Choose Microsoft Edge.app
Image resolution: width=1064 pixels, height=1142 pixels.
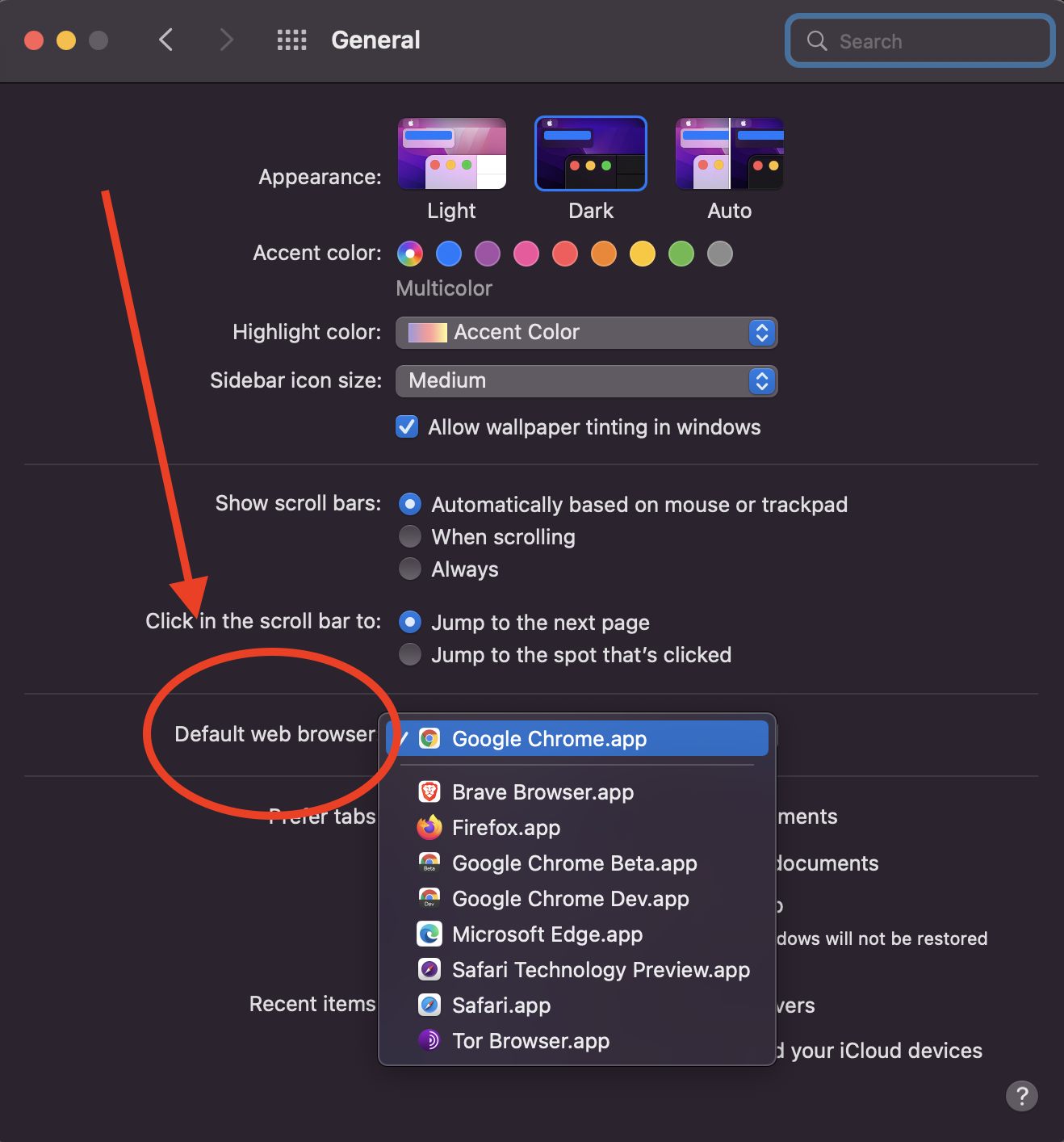(x=577, y=934)
